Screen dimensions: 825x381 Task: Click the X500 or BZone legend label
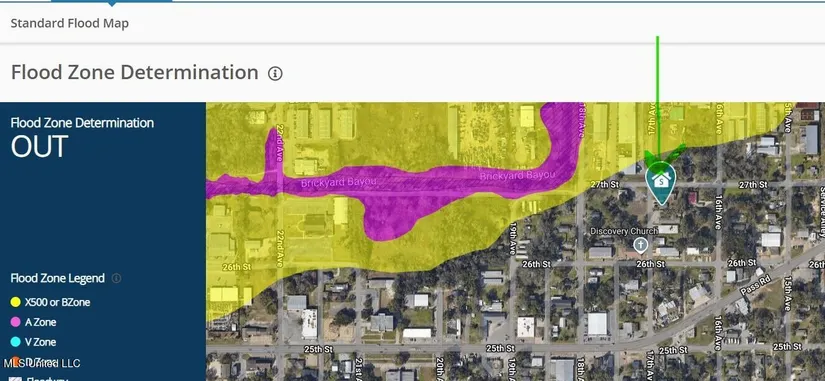[57, 302]
